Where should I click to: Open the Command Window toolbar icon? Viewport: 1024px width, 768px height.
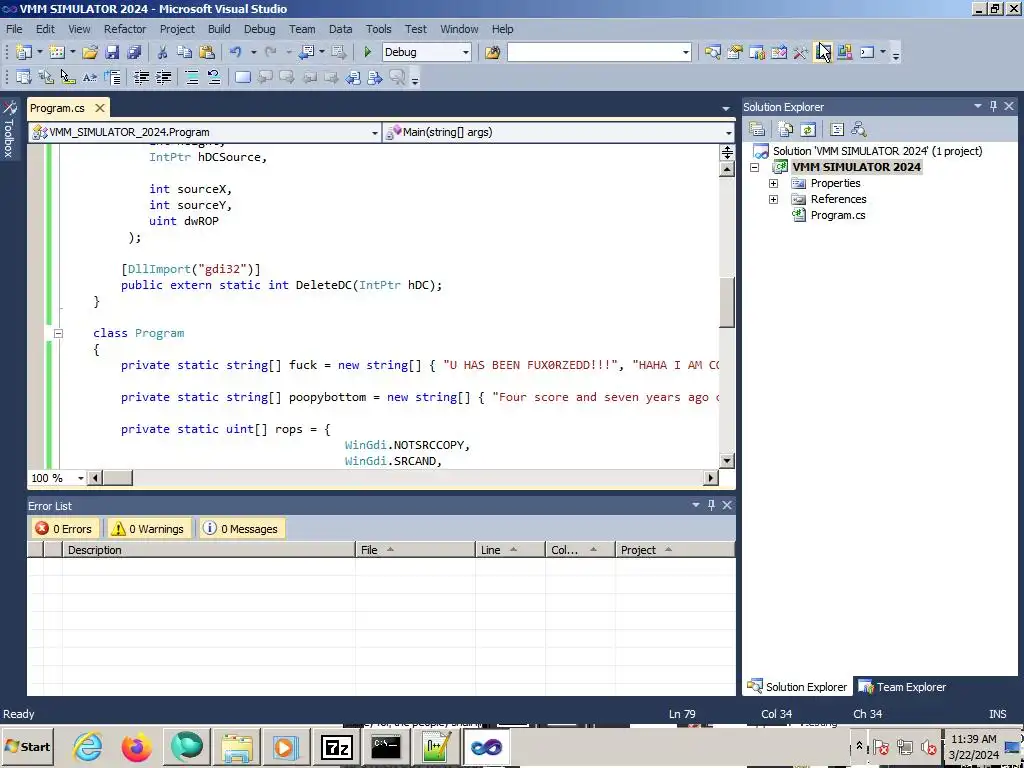coord(867,52)
